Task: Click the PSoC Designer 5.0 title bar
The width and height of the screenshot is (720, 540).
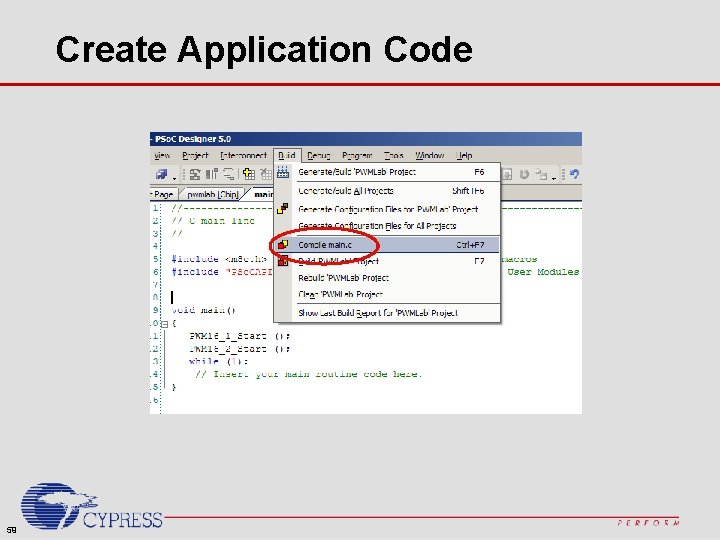Action: pos(366,139)
